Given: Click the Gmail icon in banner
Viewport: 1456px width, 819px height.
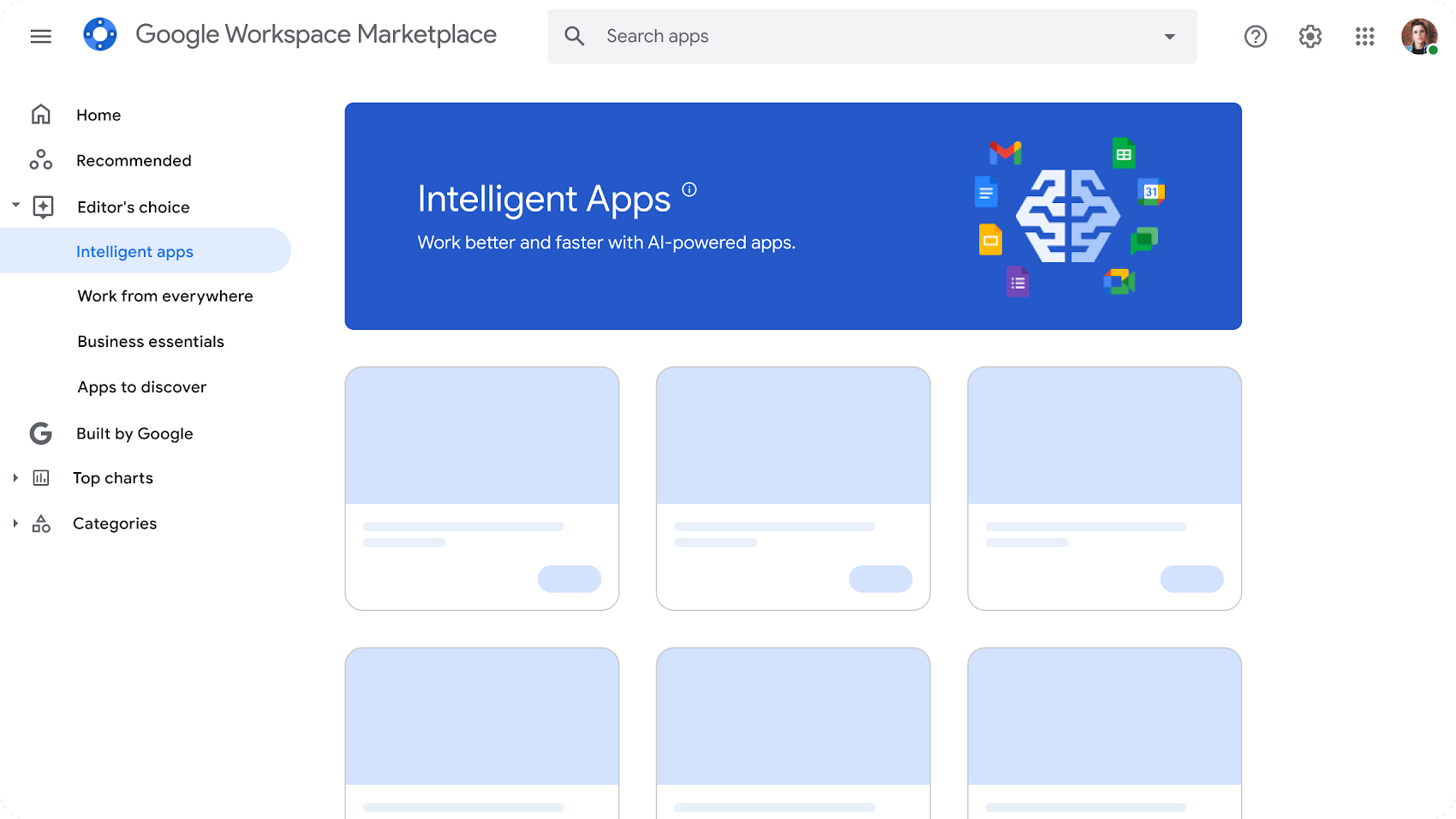Looking at the screenshot, I should coord(1005,152).
